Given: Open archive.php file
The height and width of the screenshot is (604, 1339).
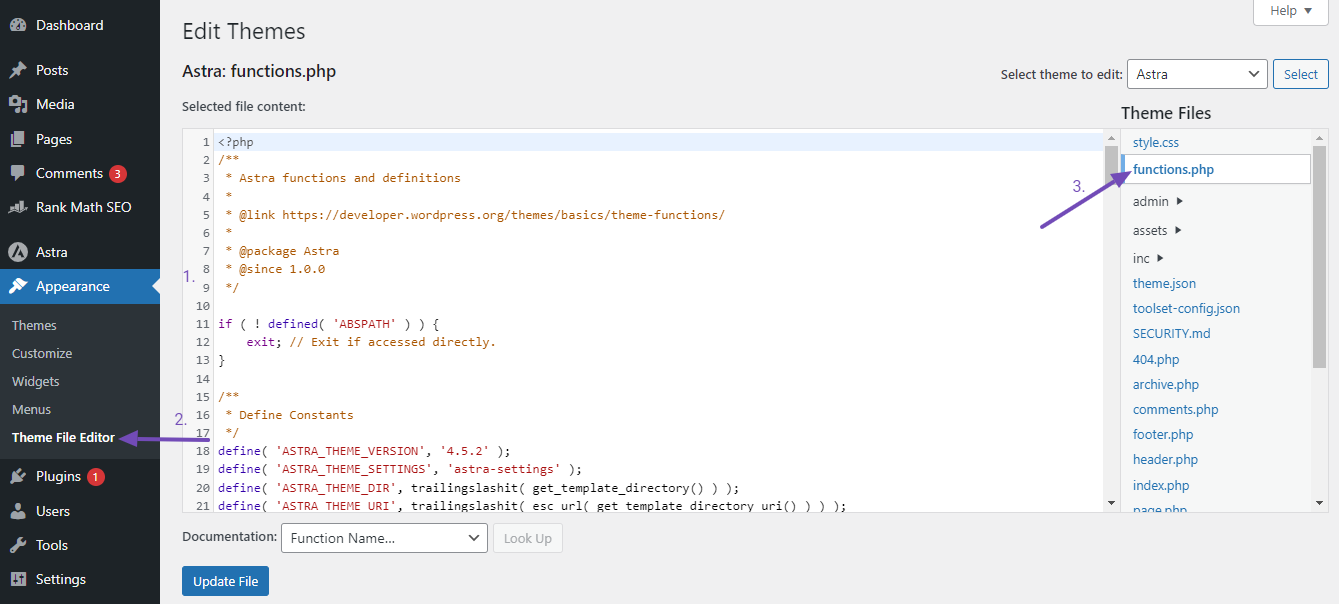Looking at the screenshot, I should [1166, 384].
